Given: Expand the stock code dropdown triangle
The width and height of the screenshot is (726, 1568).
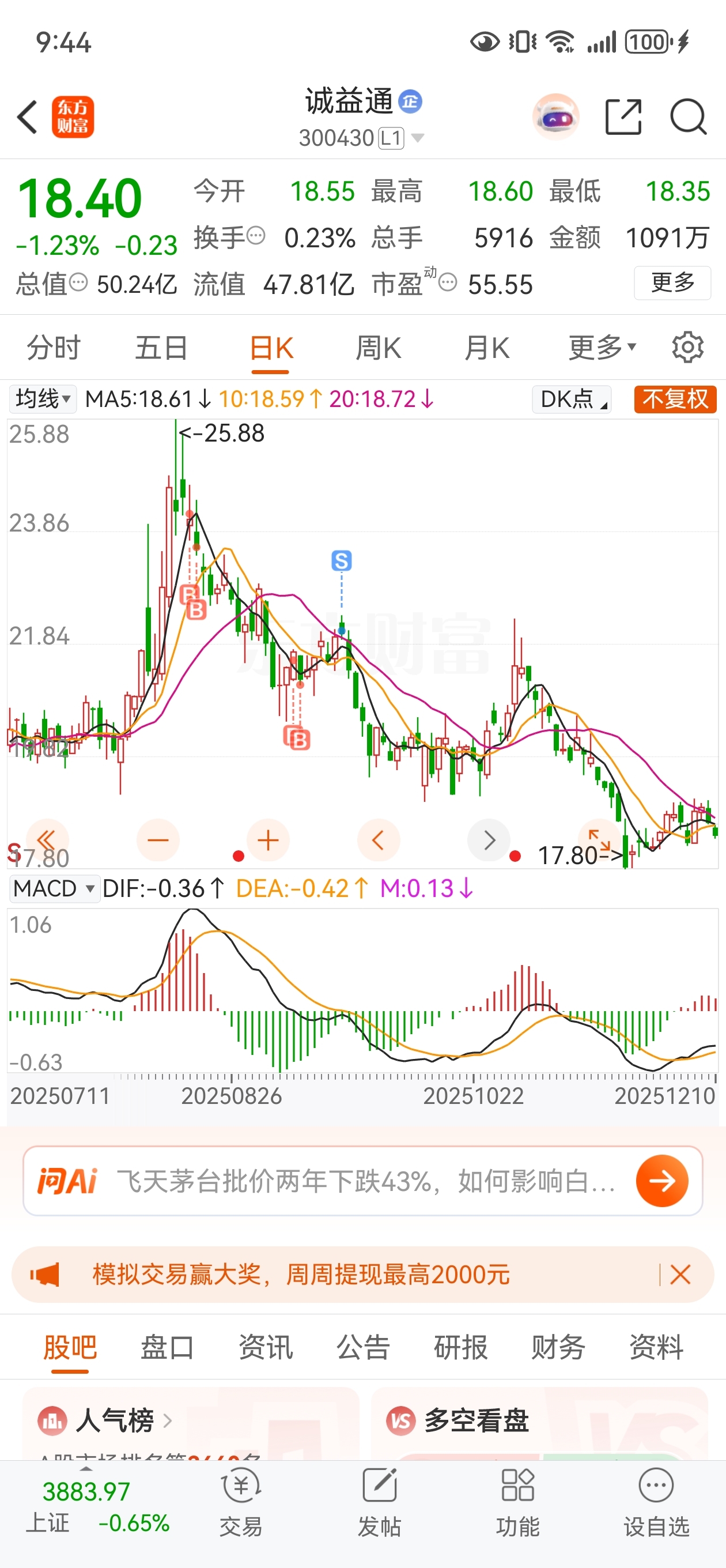Looking at the screenshot, I should click(x=418, y=138).
